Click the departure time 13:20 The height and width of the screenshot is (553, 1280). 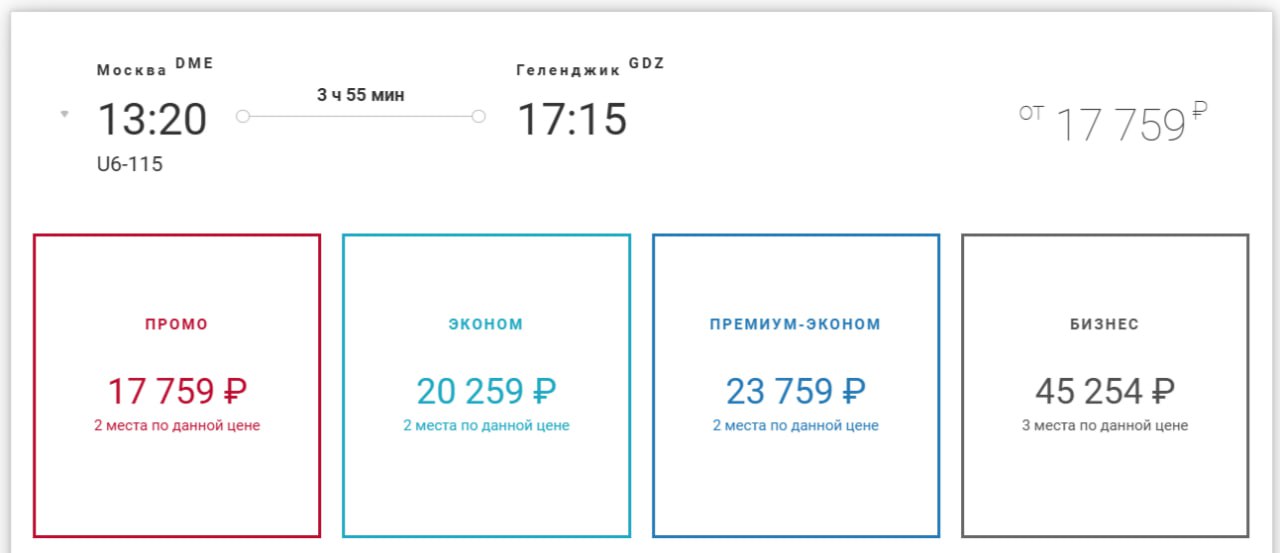[152, 120]
